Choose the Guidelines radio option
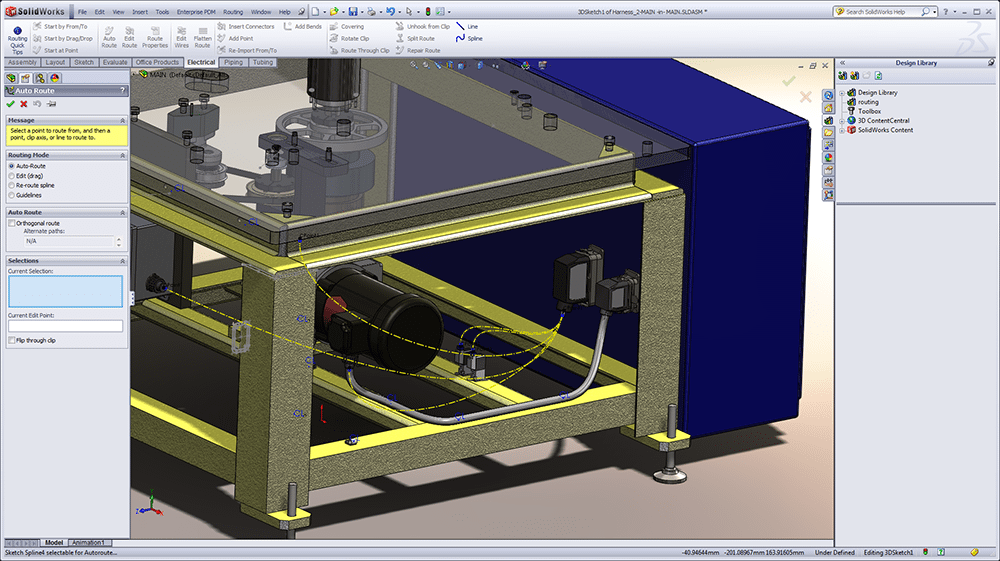The height and width of the screenshot is (561, 1000). tap(11, 195)
